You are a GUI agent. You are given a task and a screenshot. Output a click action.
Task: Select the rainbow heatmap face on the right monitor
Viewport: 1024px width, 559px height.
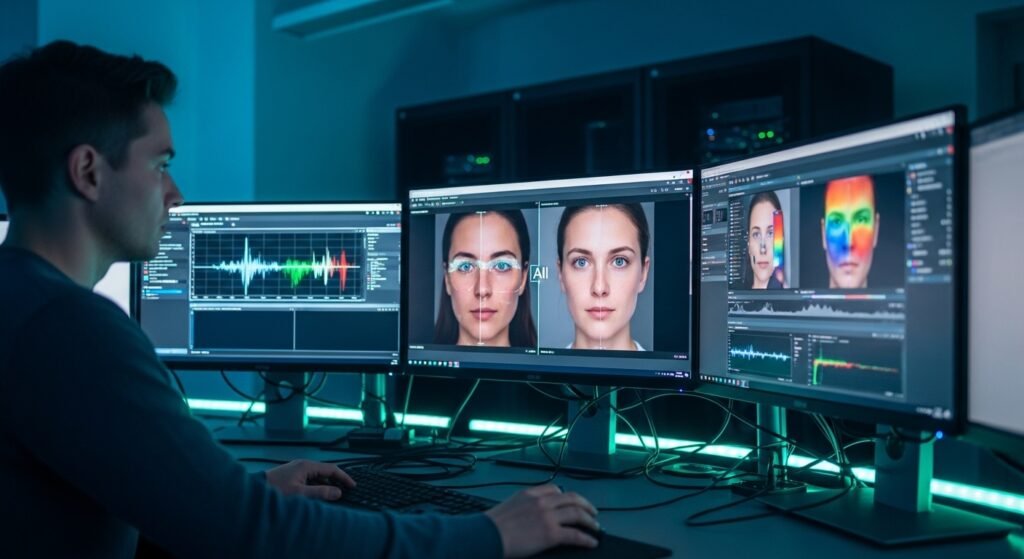849,231
